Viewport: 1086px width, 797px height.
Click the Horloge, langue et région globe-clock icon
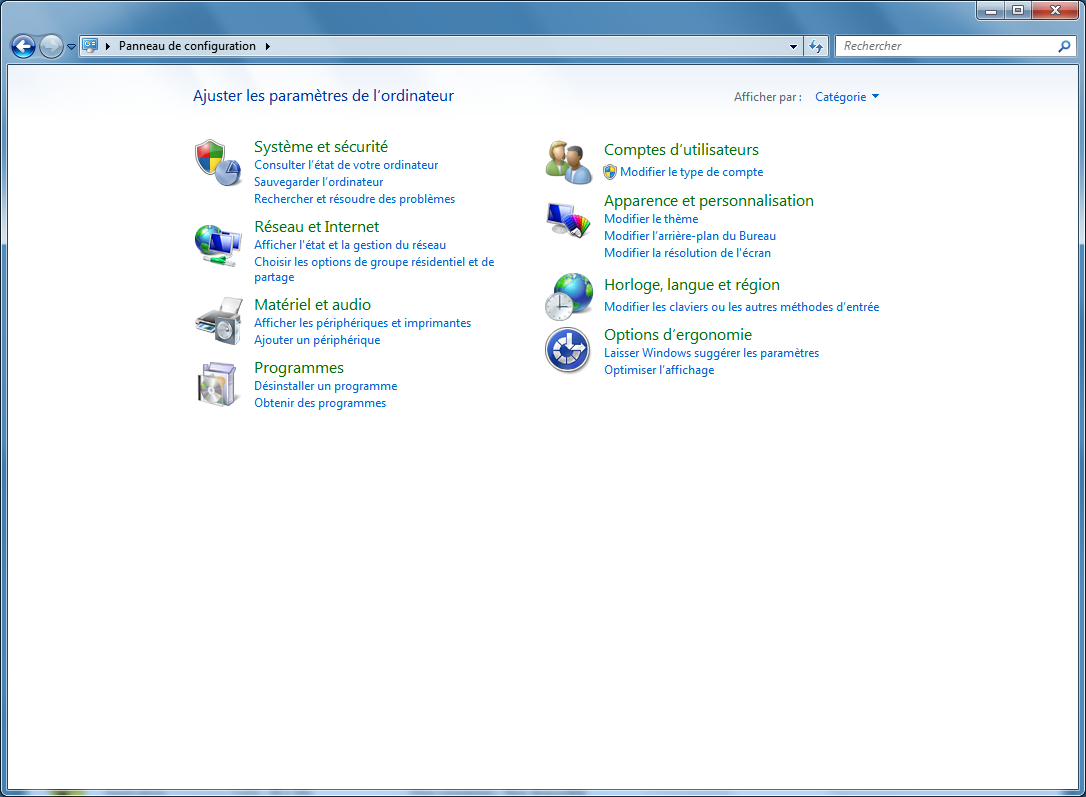point(569,296)
